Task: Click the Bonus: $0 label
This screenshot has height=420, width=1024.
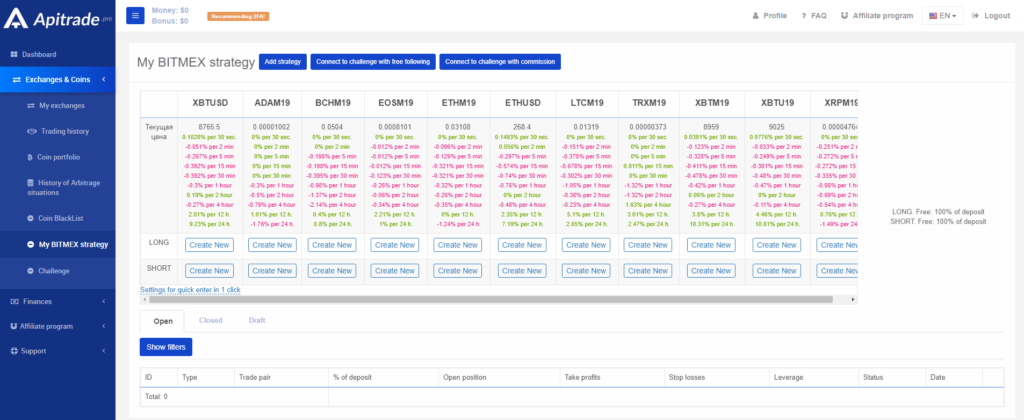Action: [170, 21]
